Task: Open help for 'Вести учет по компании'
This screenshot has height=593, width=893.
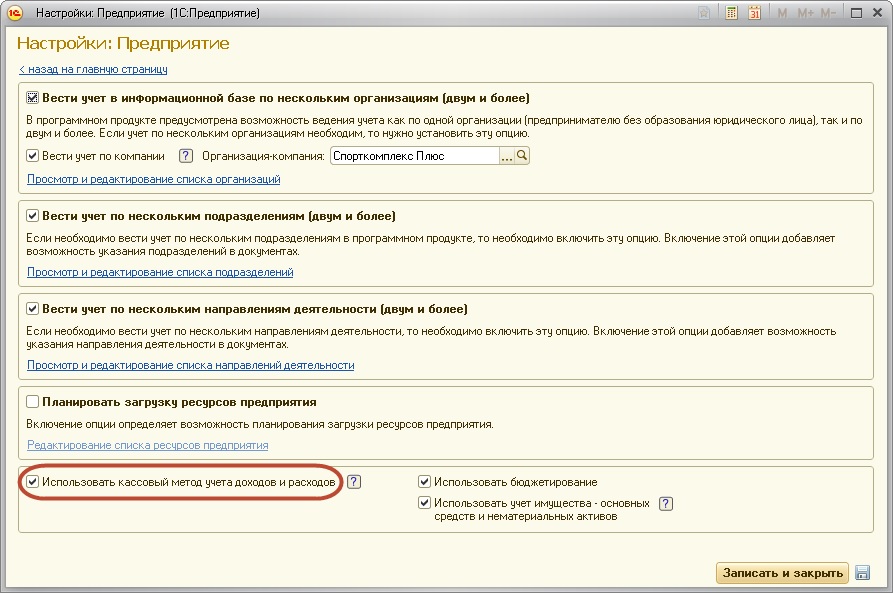Action: coord(186,156)
